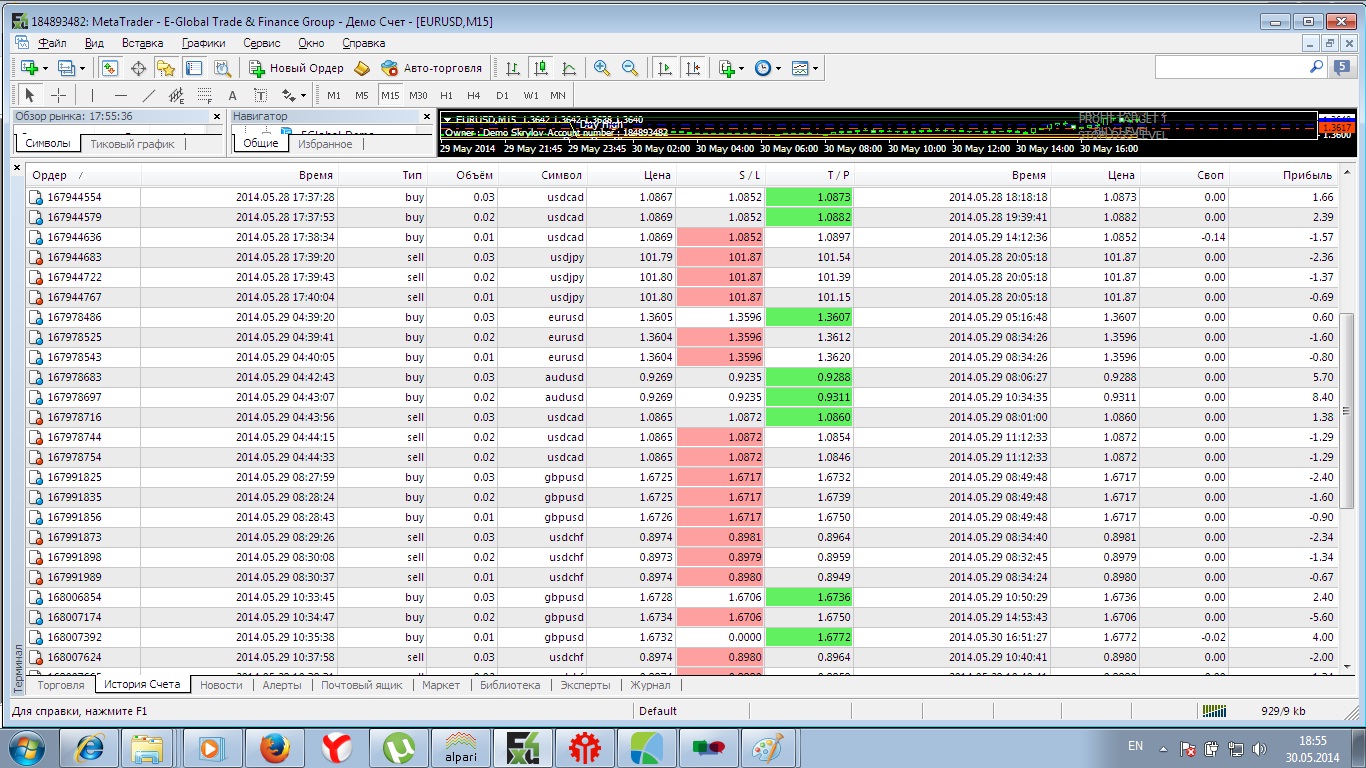Image resolution: width=1366 pixels, height=768 pixels.
Task: Open the Сервис menu
Action: click(x=261, y=43)
